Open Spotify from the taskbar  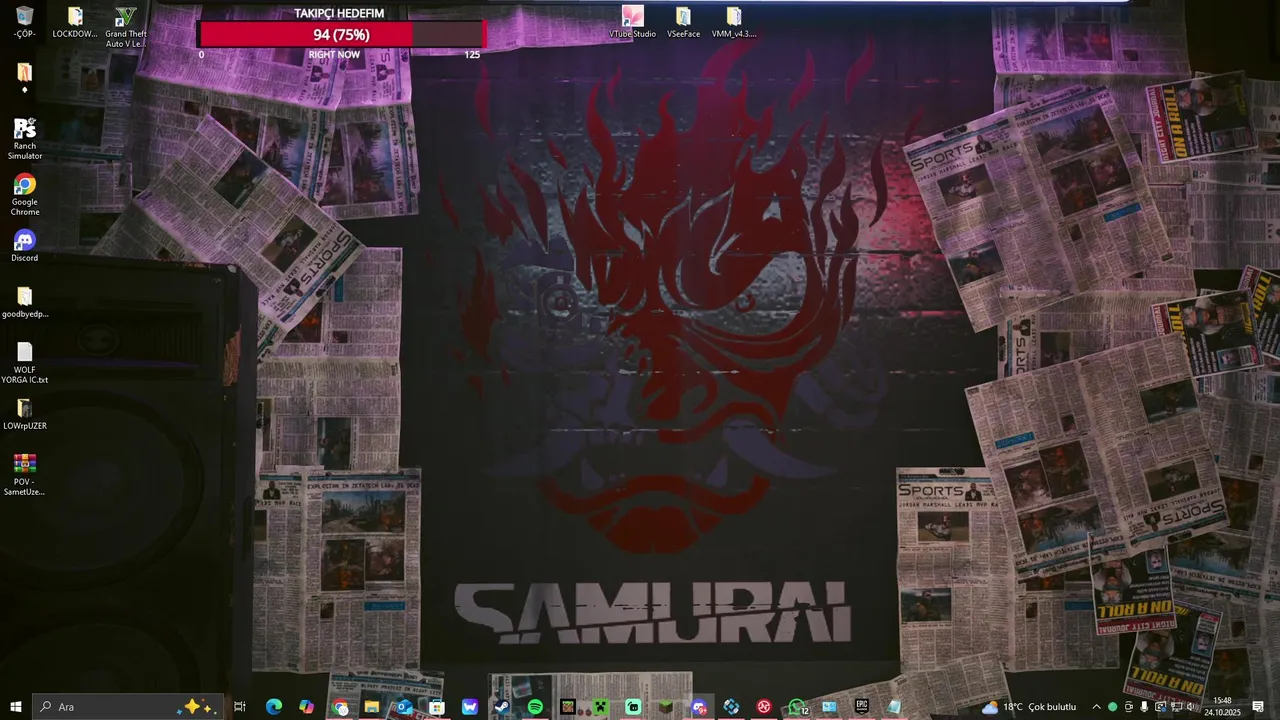point(535,707)
